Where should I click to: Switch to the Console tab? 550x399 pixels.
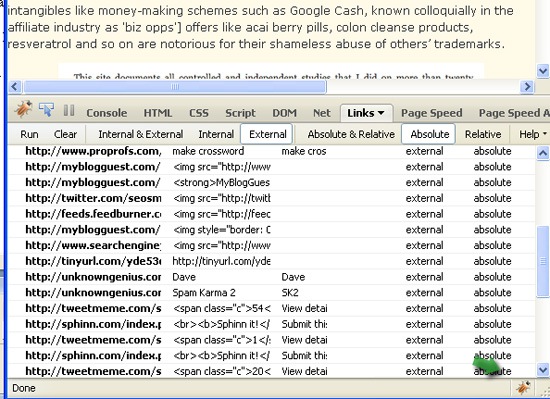107,113
